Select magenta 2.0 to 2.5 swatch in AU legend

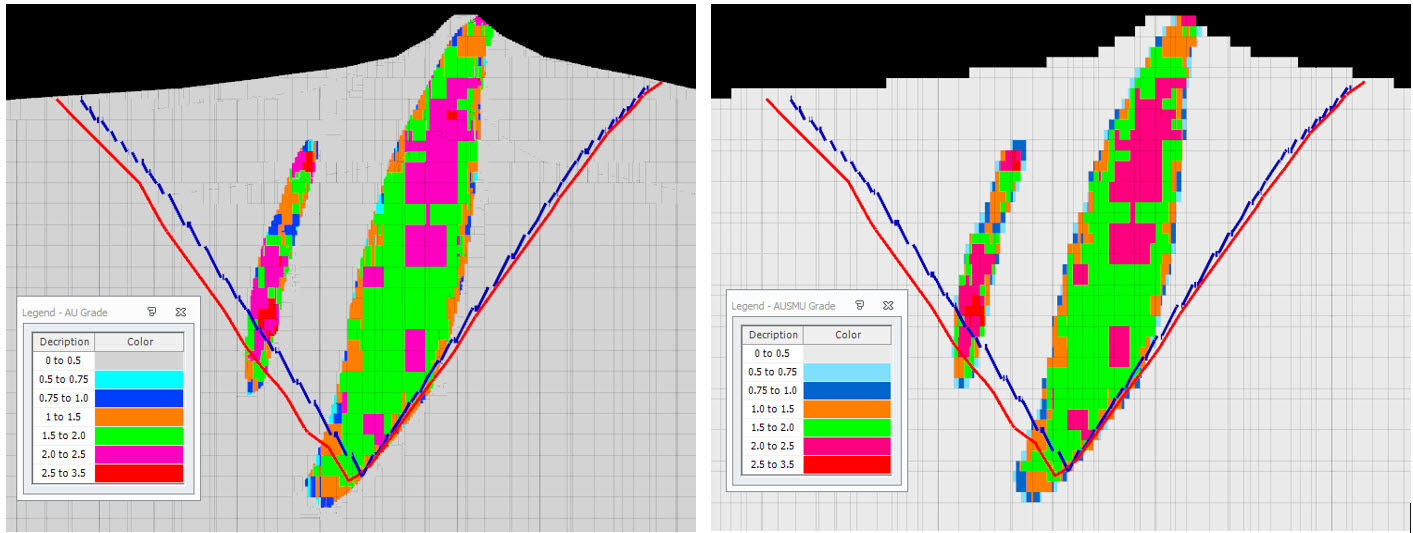[x=139, y=455]
